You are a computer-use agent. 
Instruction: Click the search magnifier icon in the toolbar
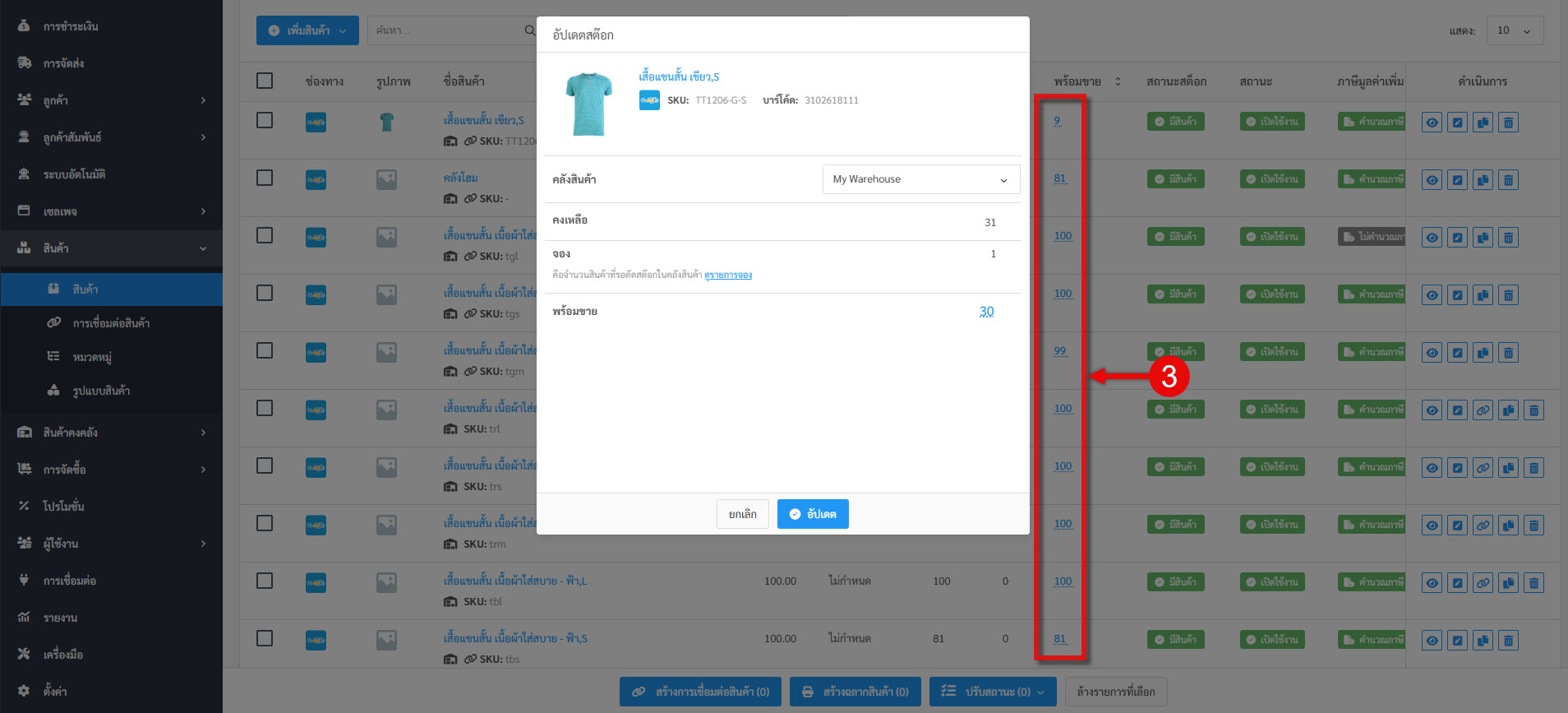click(529, 30)
